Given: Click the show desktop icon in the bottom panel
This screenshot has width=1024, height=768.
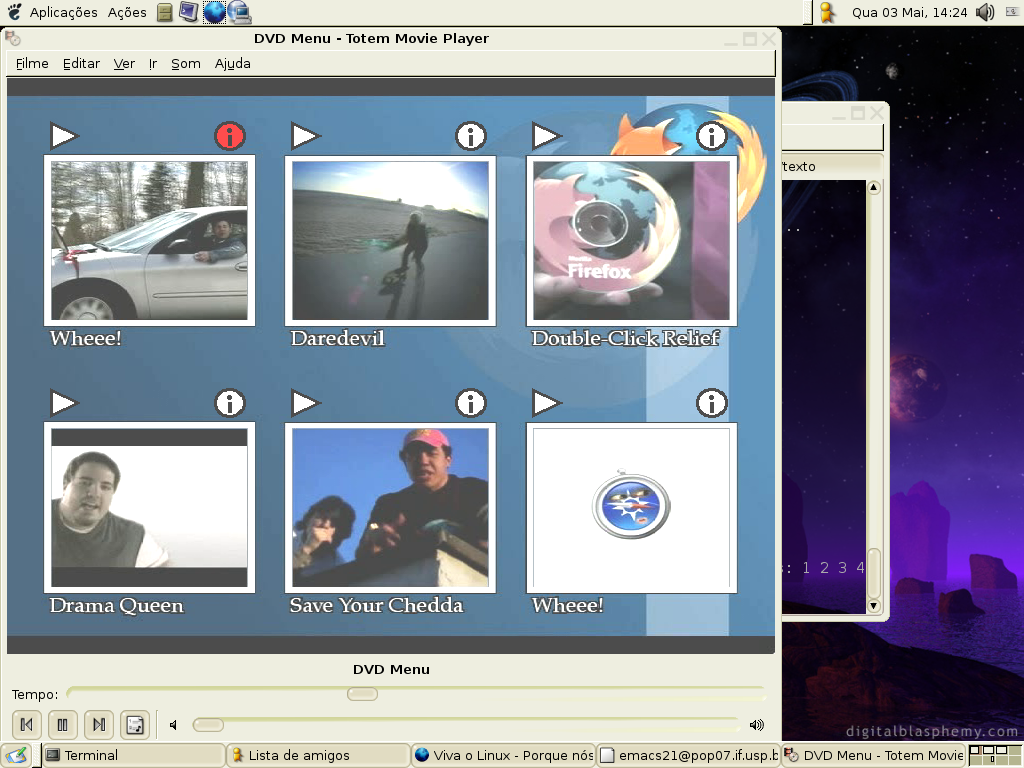Looking at the screenshot, I should tap(16, 756).
